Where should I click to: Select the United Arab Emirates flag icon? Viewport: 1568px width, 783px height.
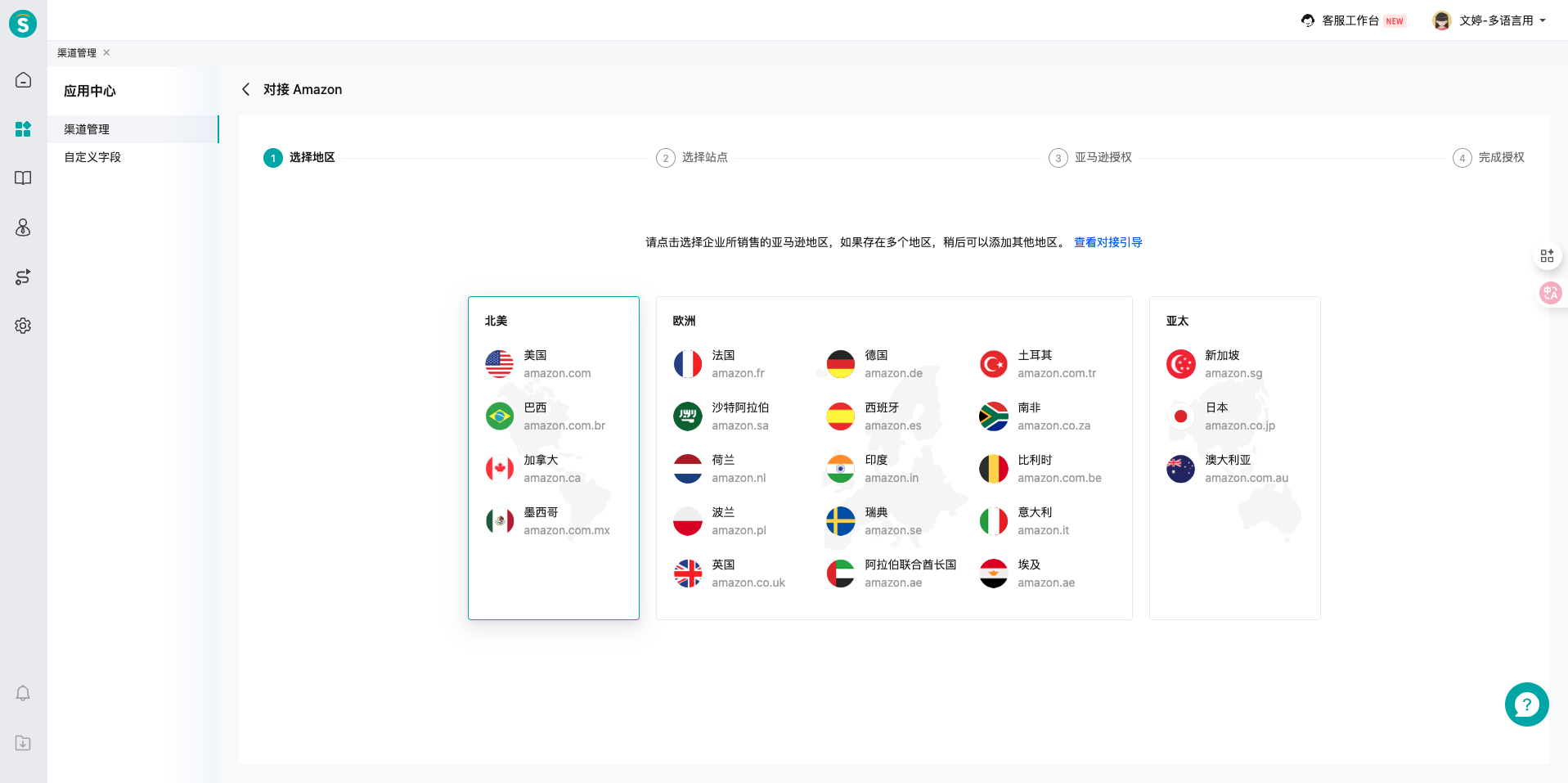[x=840, y=574]
